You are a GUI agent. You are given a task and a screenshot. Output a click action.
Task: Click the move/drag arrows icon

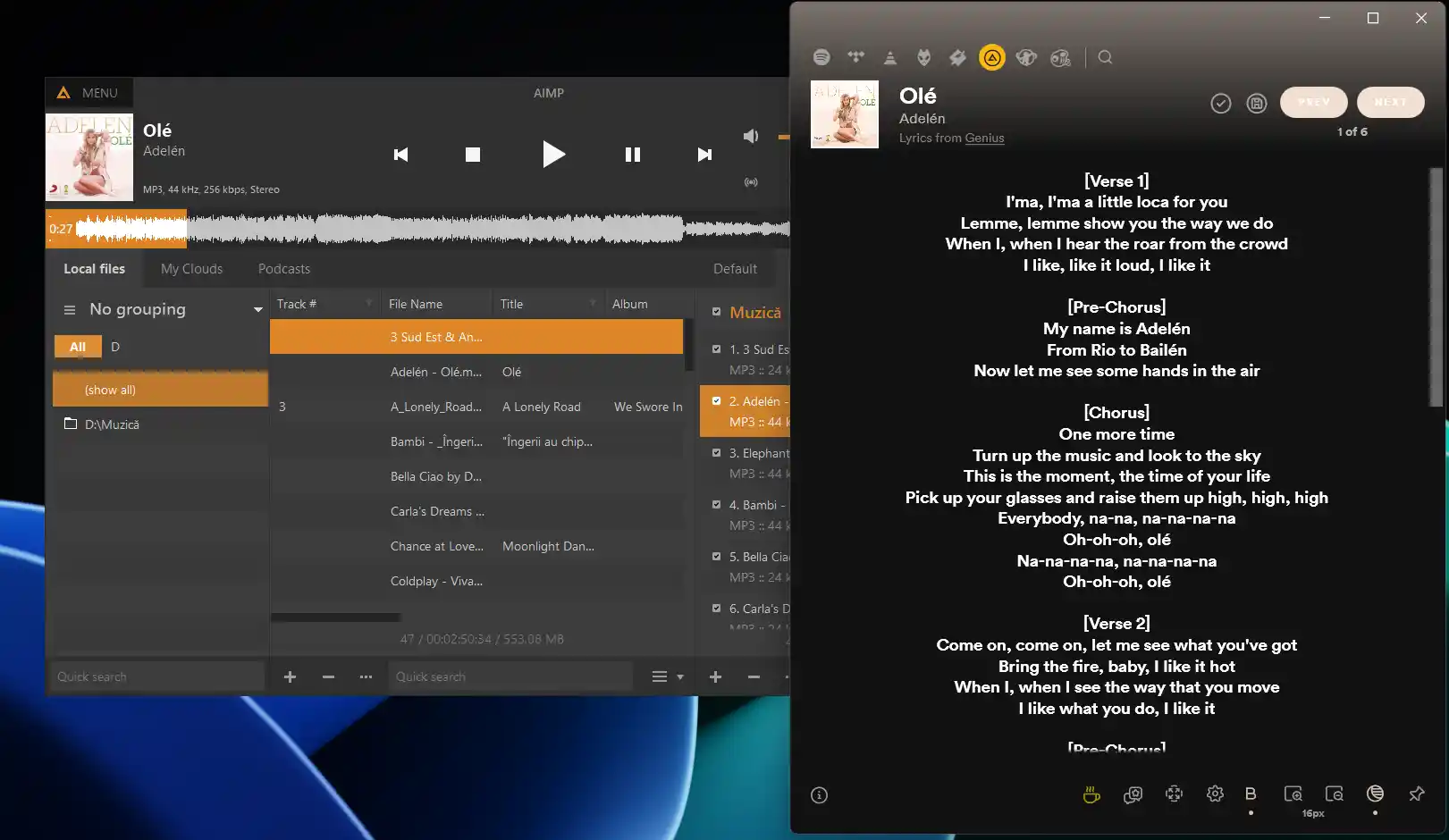coord(1174,794)
